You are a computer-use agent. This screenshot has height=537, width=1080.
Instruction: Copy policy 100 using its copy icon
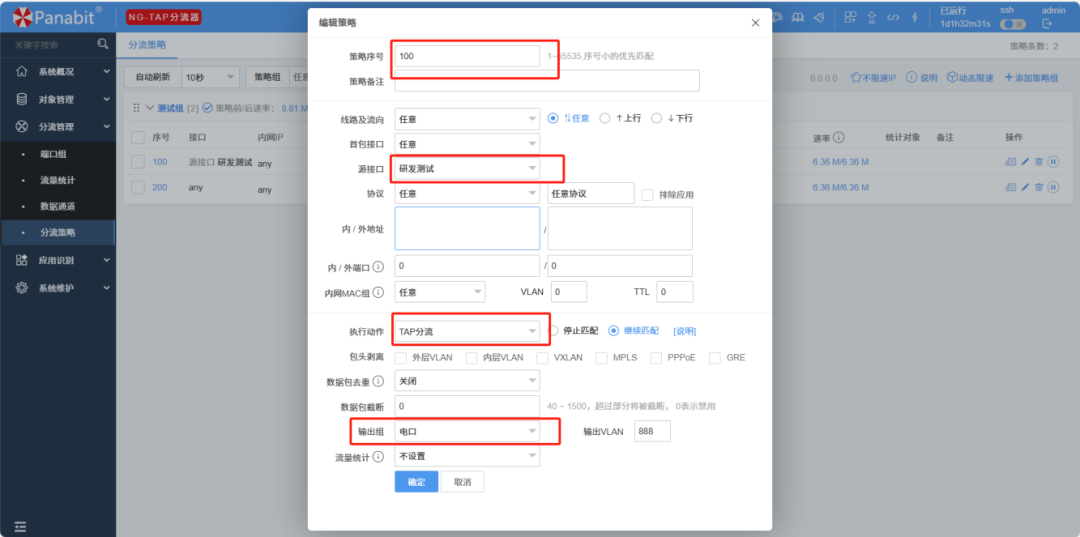1011,162
